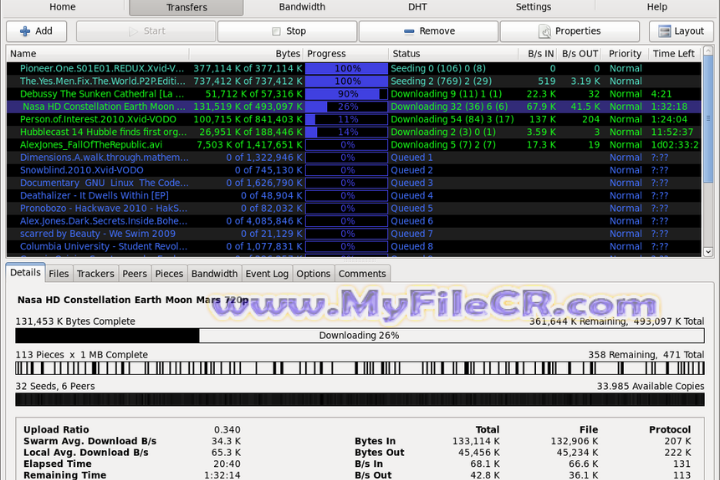Sort by the B/s OUT column header
This screenshot has width=720, height=480.
pos(579,54)
